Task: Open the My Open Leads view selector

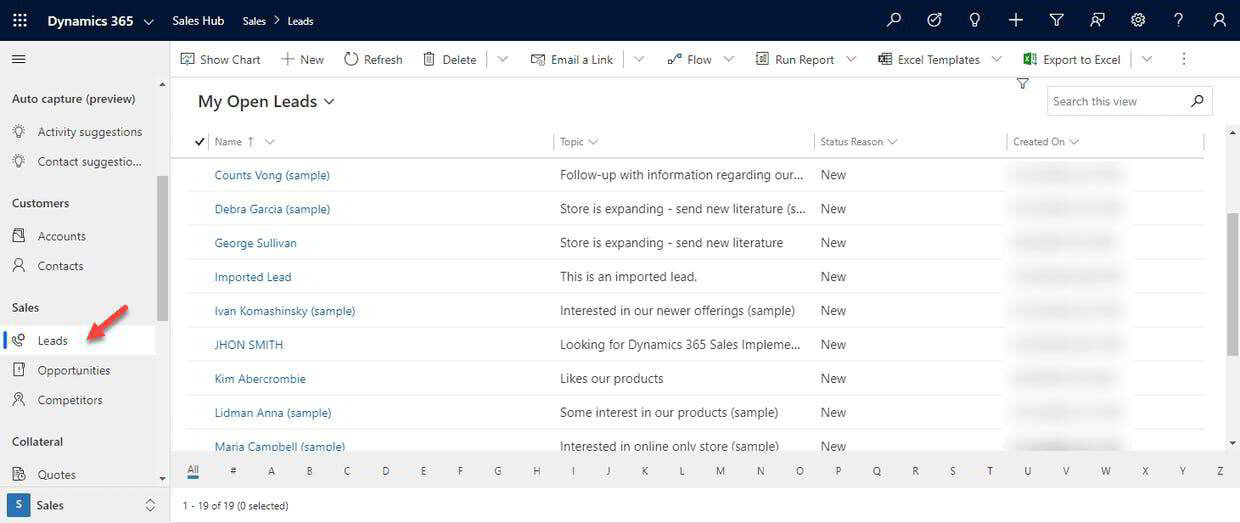Action: click(x=266, y=101)
